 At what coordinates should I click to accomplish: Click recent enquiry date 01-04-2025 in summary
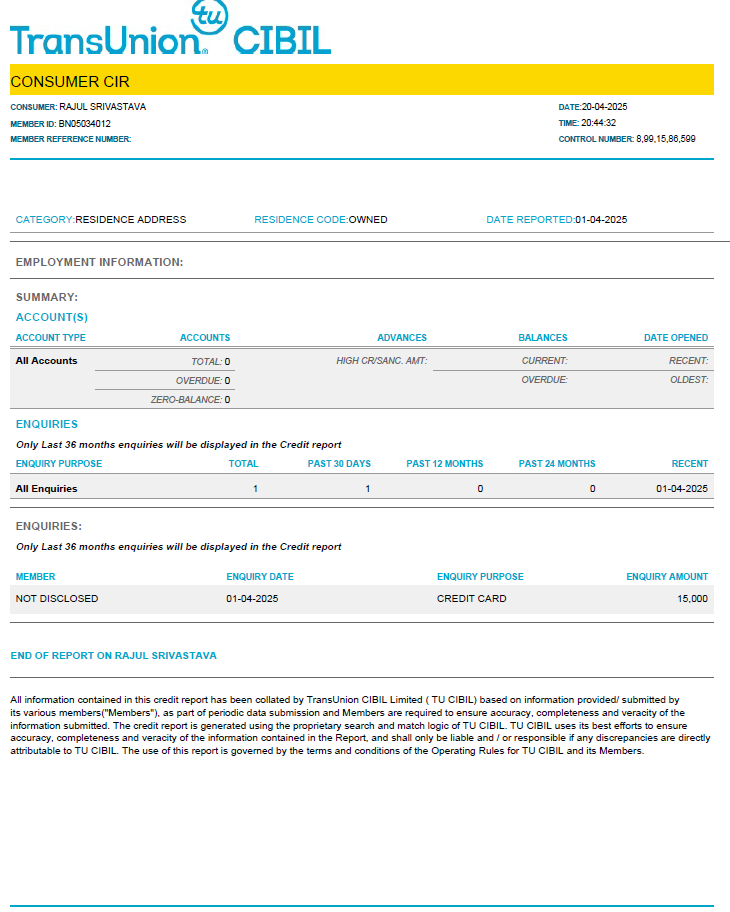coord(682,489)
